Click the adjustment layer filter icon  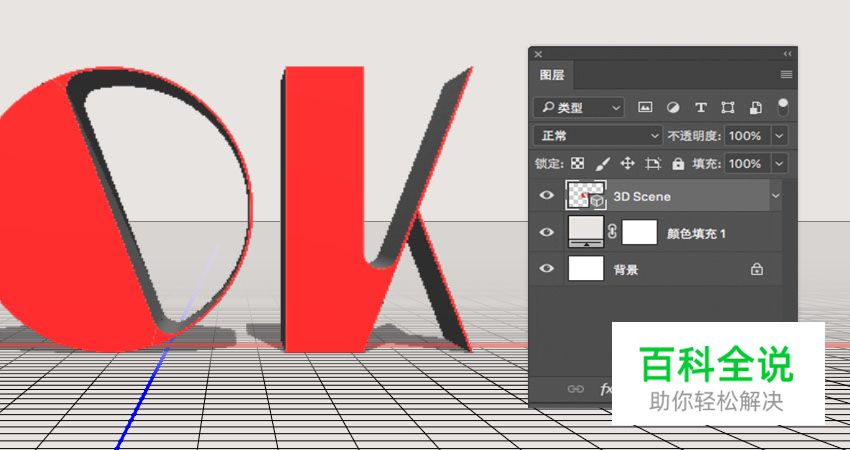tap(673, 107)
